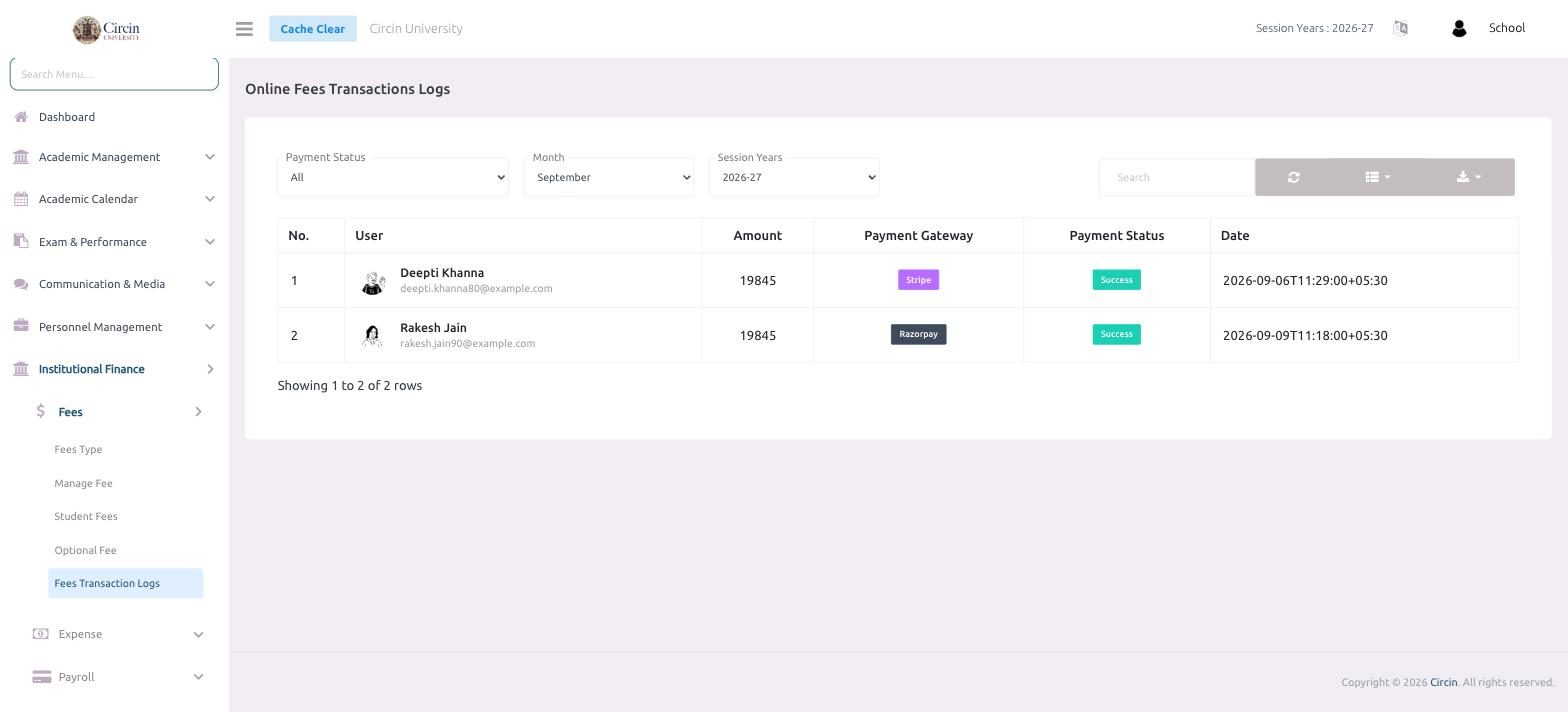Viewport: 1568px width, 712px height.
Task: Click the Payroll card icon
Action: coord(42,677)
